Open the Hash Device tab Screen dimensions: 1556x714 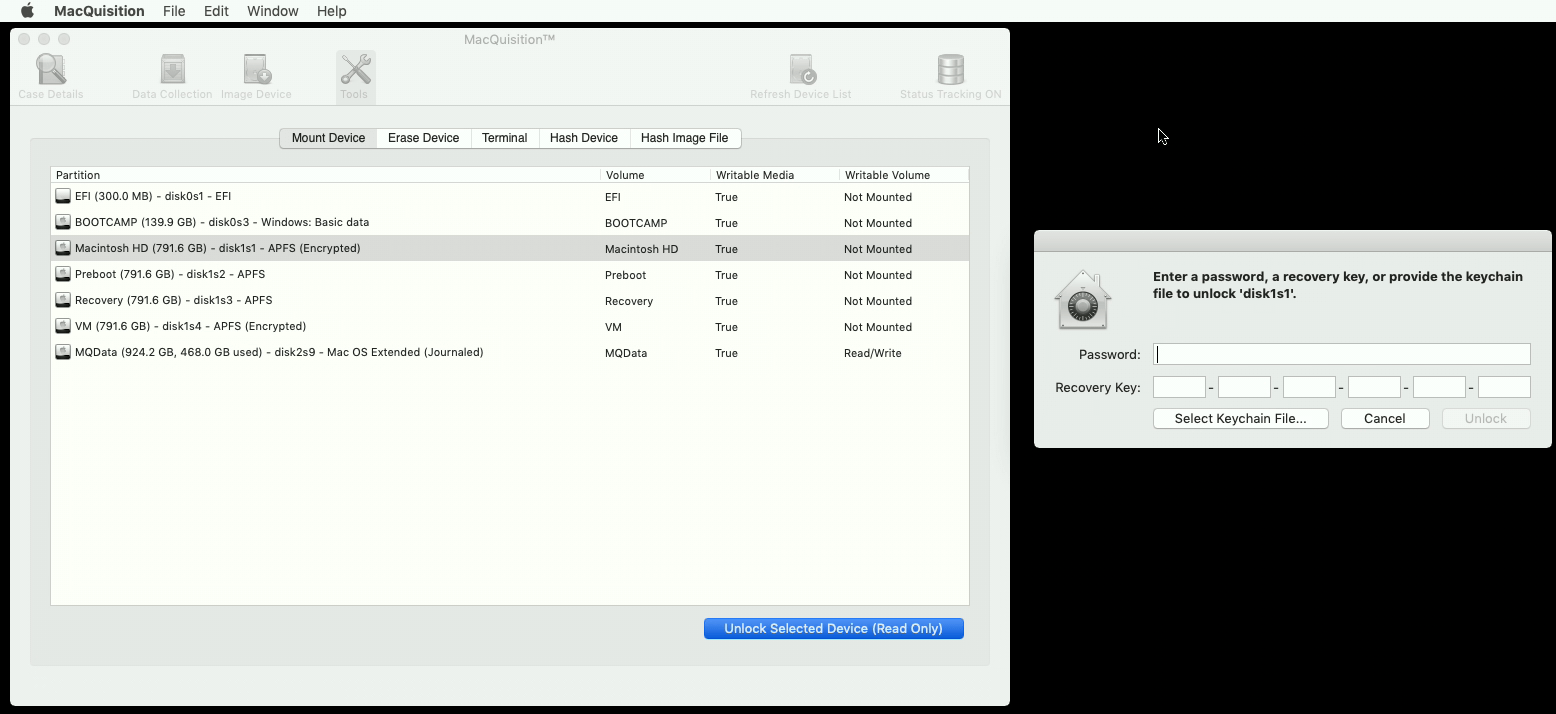(x=583, y=138)
